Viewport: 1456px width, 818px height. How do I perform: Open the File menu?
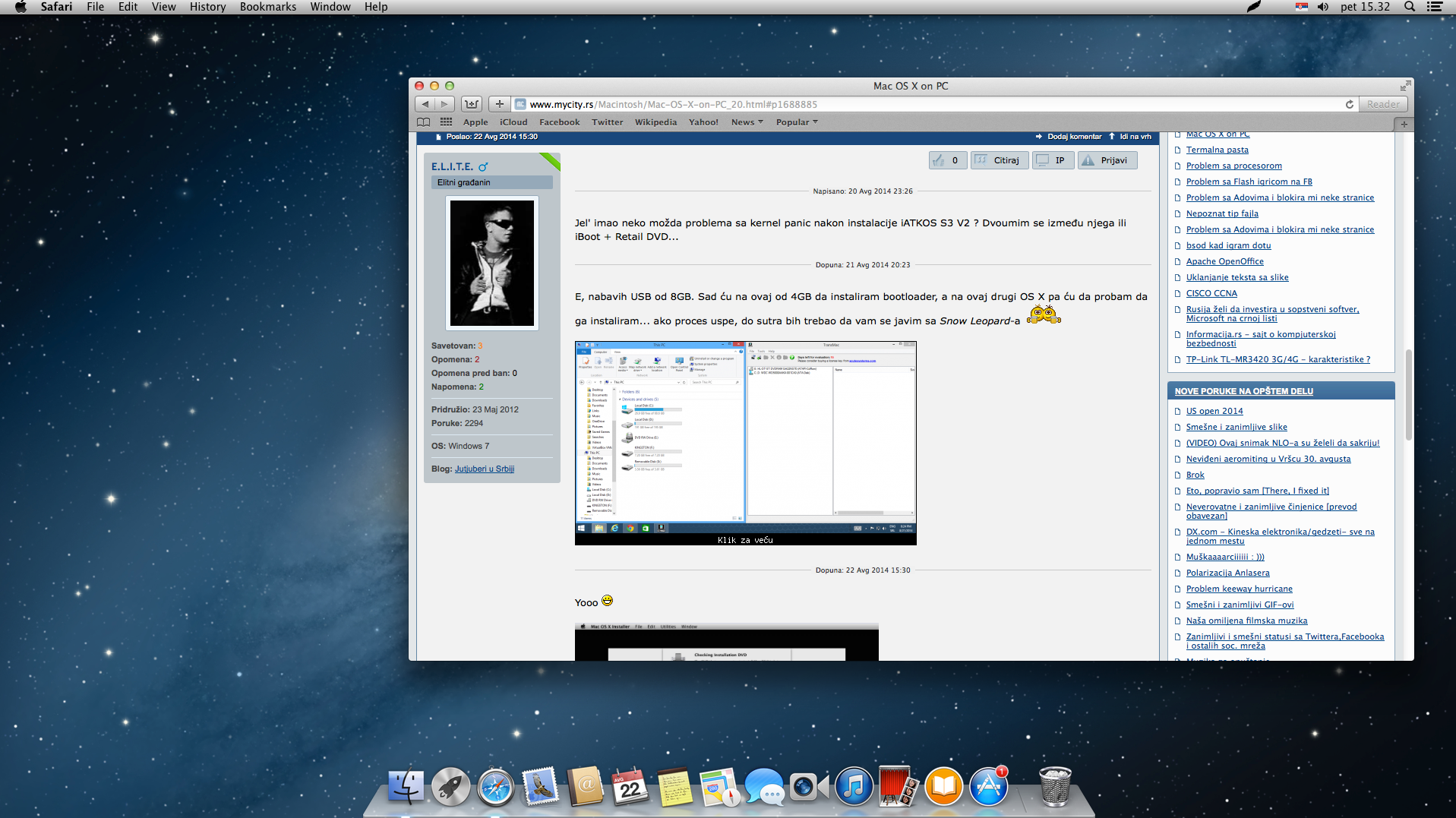point(96,7)
